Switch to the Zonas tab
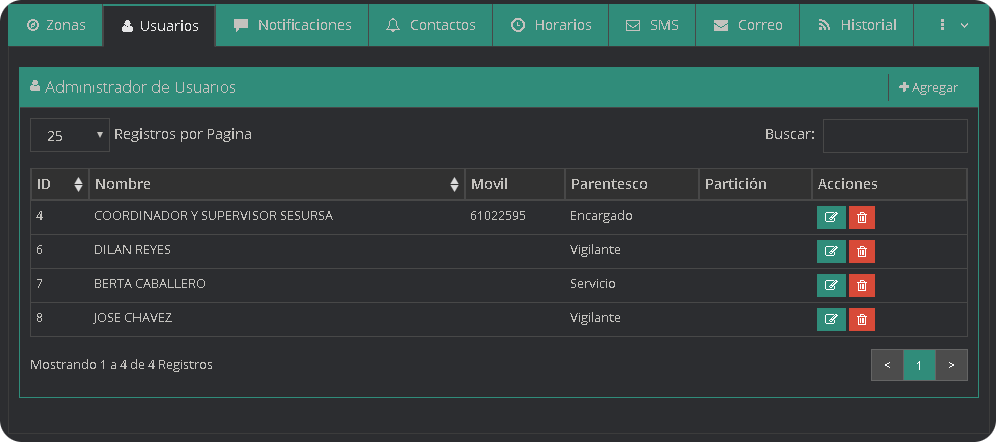Image resolution: width=996 pixels, height=442 pixels. [x=56, y=25]
